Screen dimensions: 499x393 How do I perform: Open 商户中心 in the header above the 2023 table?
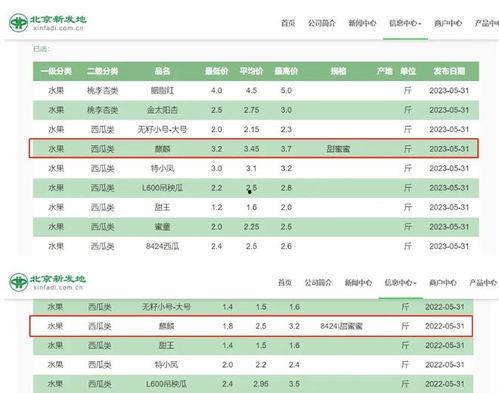coord(448,23)
